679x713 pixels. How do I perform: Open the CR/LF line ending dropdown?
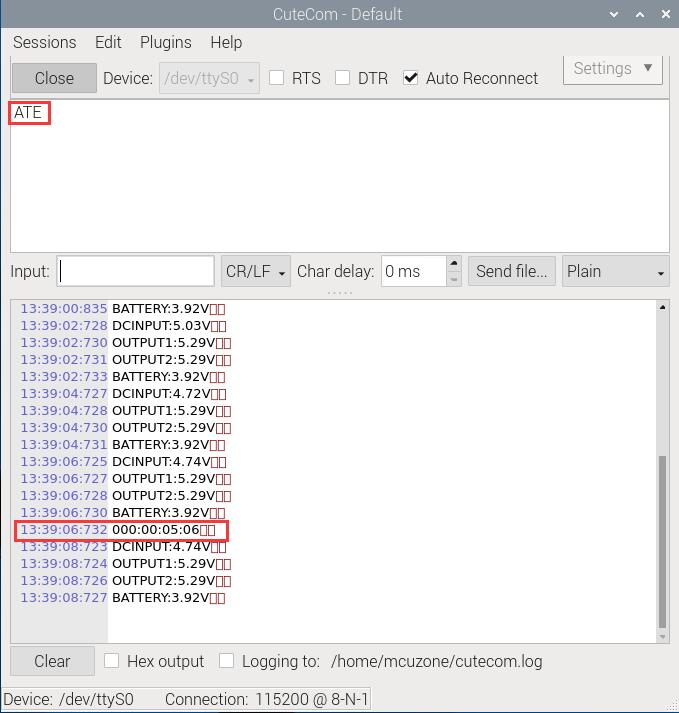click(256, 271)
